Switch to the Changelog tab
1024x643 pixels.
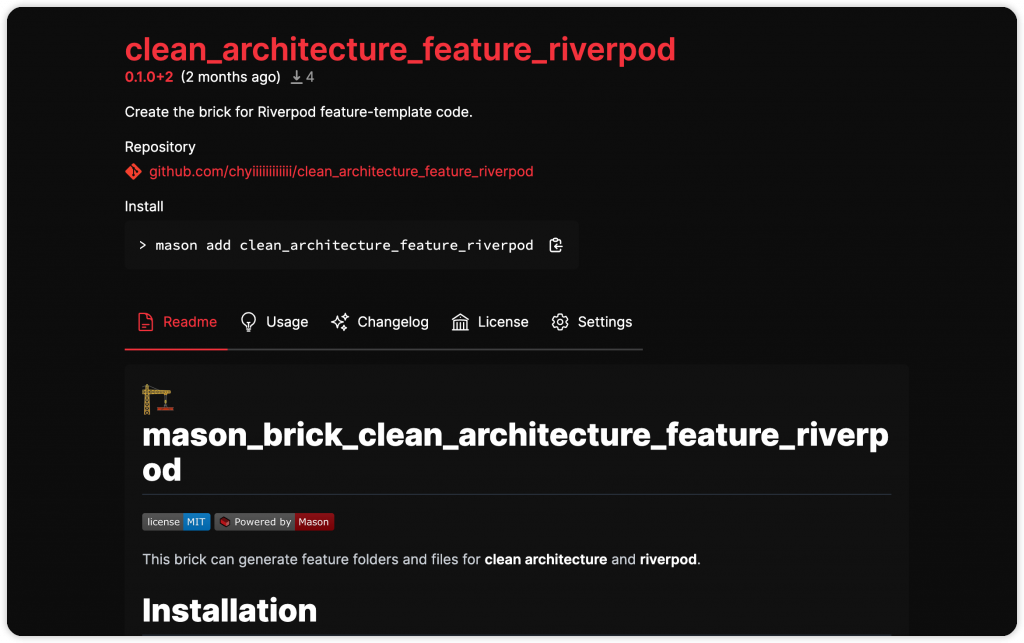pyautogui.click(x=379, y=322)
